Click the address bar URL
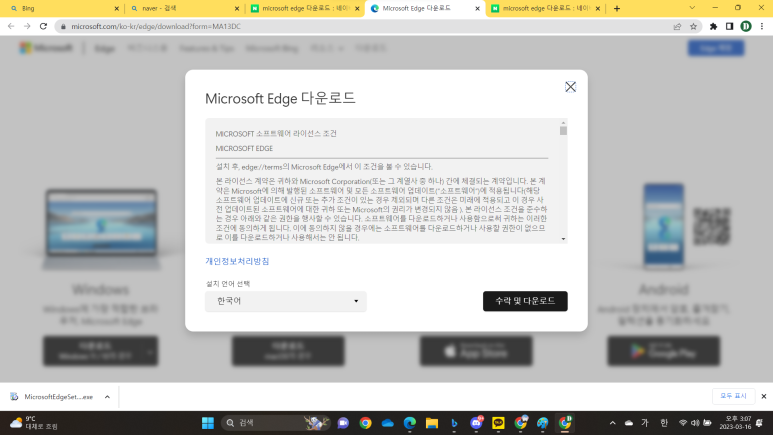 tap(156, 26)
